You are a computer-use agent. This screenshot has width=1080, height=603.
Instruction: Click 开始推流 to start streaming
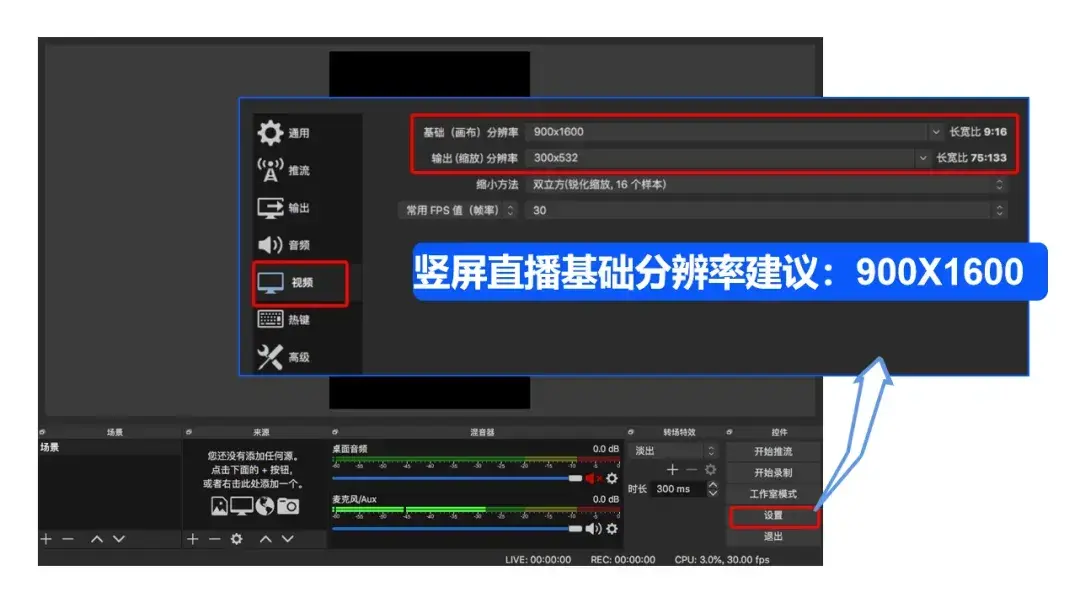point(773,451)
